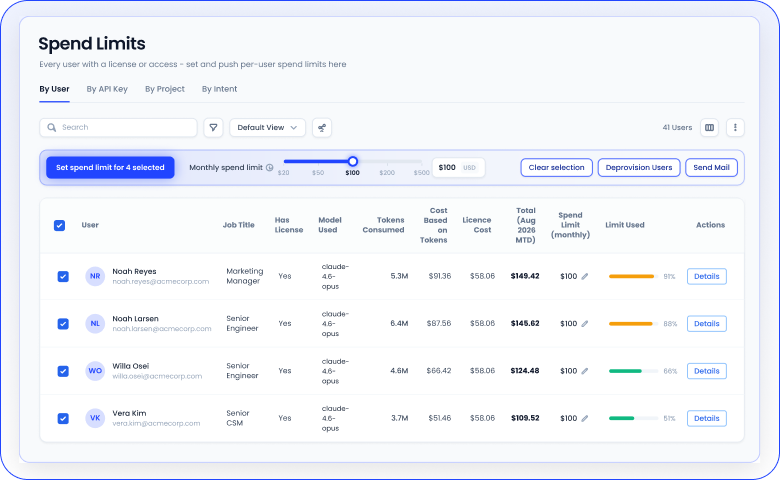This screenshot has height=480, width=780.
Task: Uncheck the Willa Osei row checkbox
Action: [63, 371]
